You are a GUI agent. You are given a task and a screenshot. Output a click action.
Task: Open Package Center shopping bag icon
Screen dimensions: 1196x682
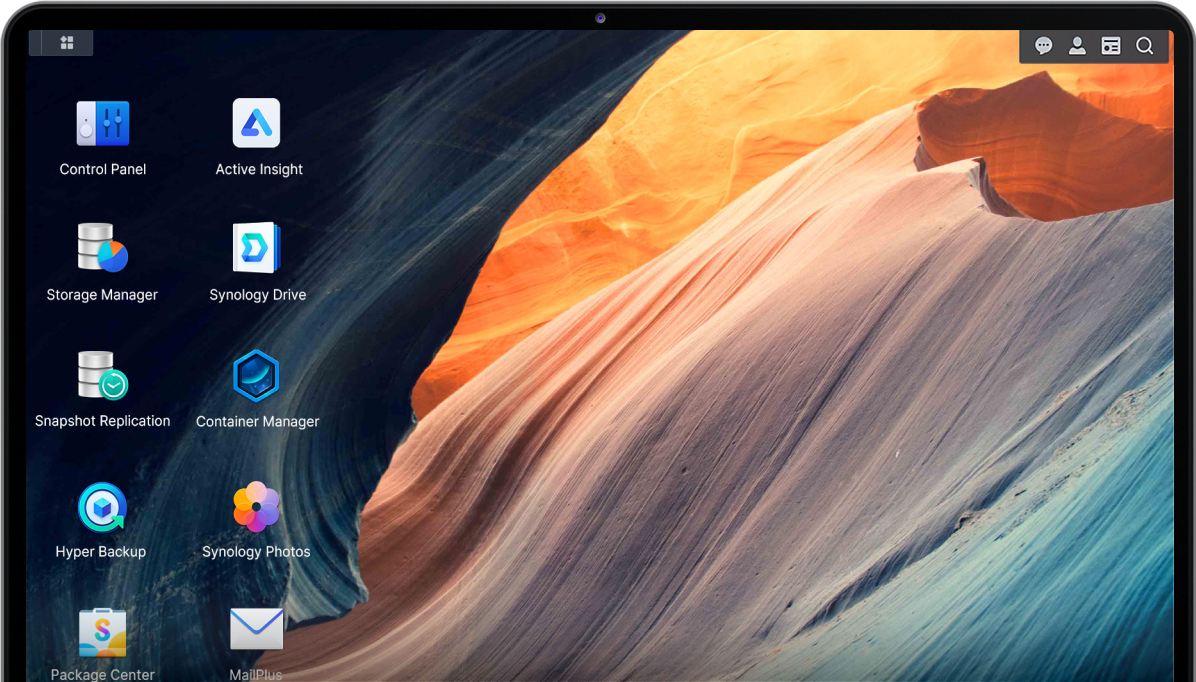[103, 632]
